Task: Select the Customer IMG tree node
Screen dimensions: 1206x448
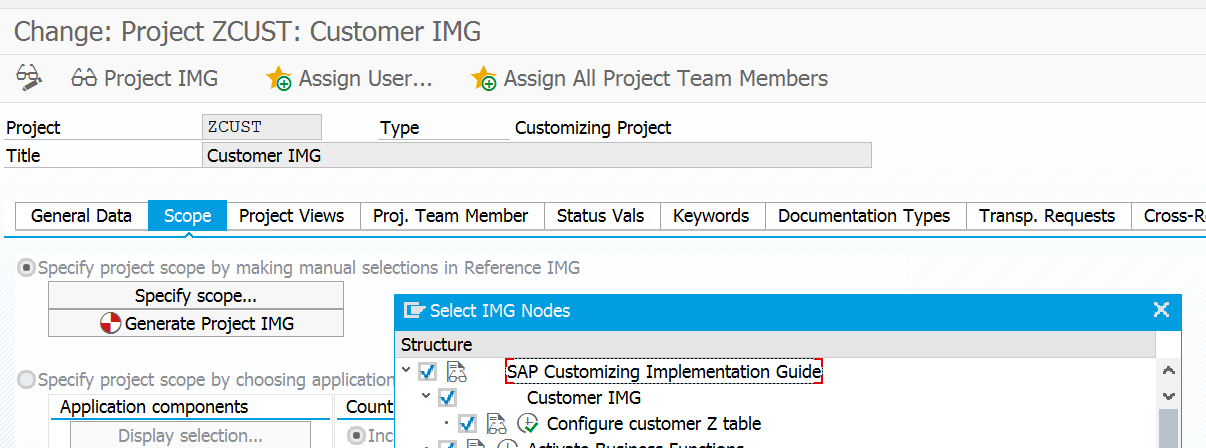Action: coord(584,398)
